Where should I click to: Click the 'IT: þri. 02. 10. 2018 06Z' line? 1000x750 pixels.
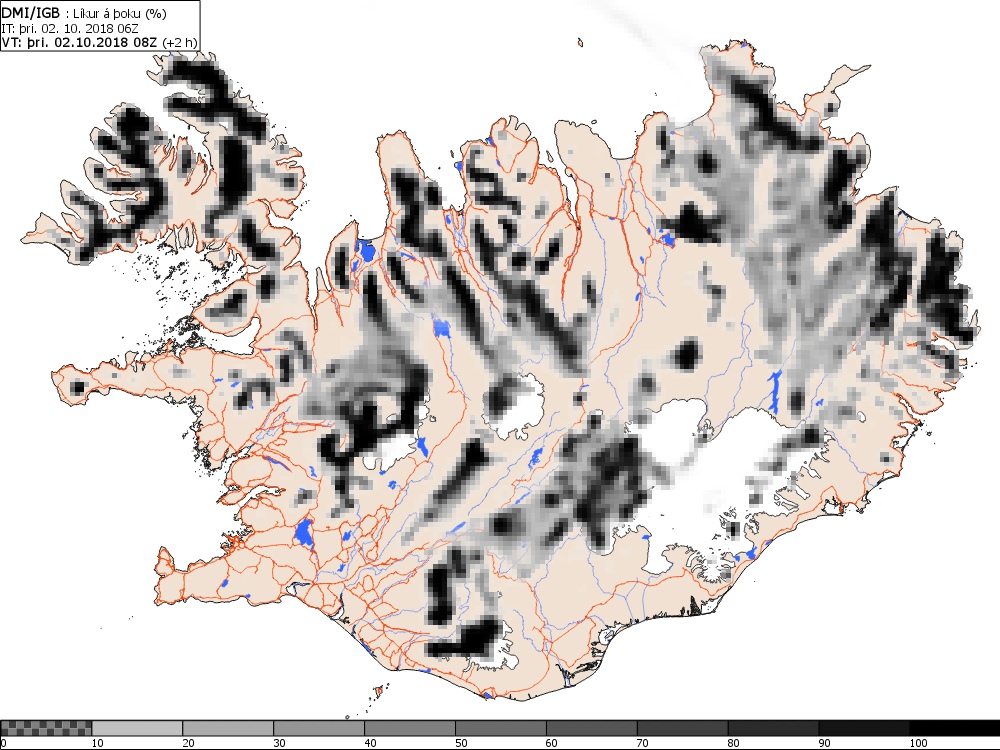[70, 29]
